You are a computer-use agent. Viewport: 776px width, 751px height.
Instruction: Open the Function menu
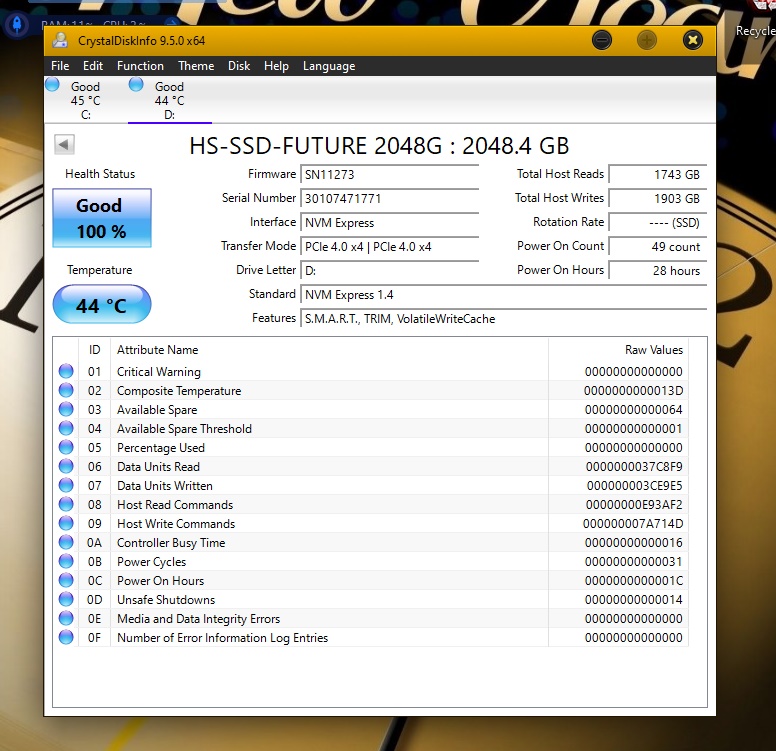tap(140, 66)
